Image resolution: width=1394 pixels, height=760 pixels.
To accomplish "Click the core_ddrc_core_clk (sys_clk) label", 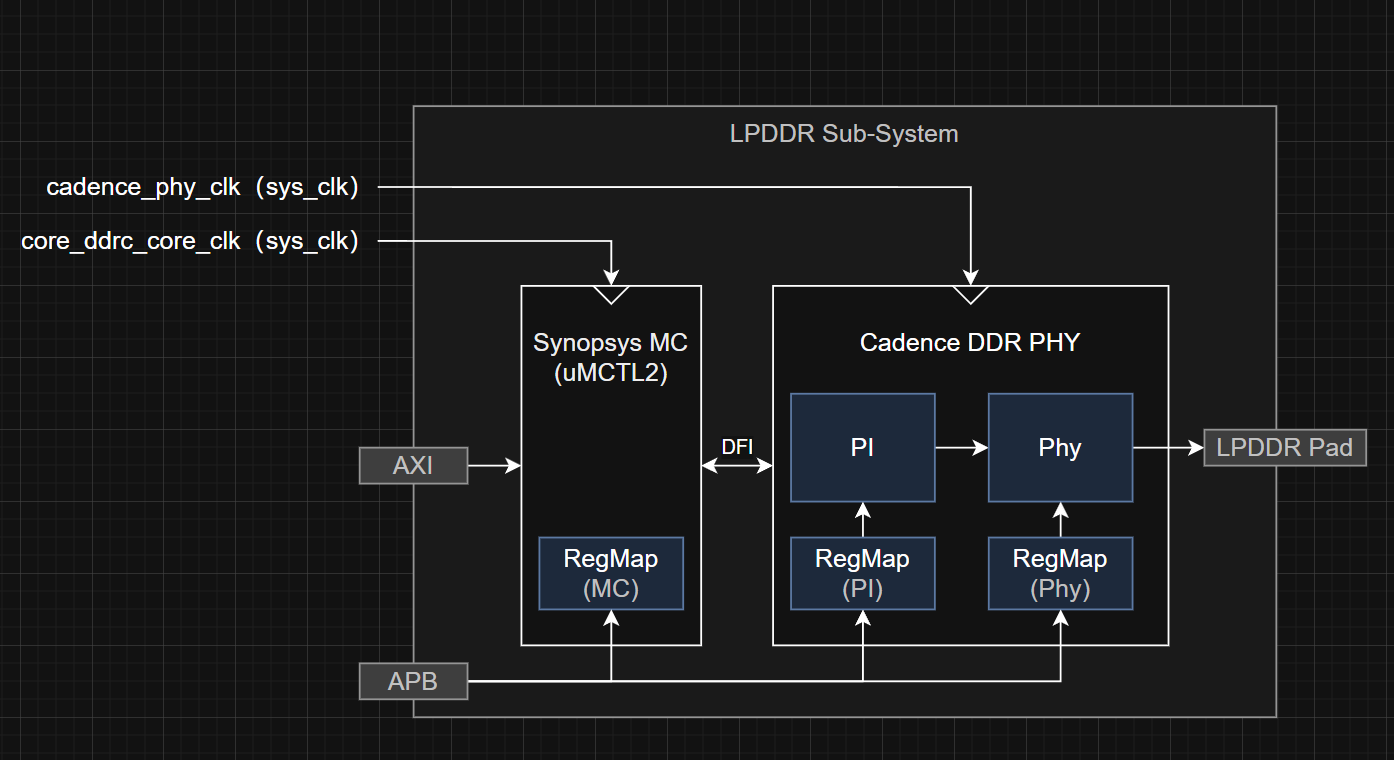I will point(190,241).
